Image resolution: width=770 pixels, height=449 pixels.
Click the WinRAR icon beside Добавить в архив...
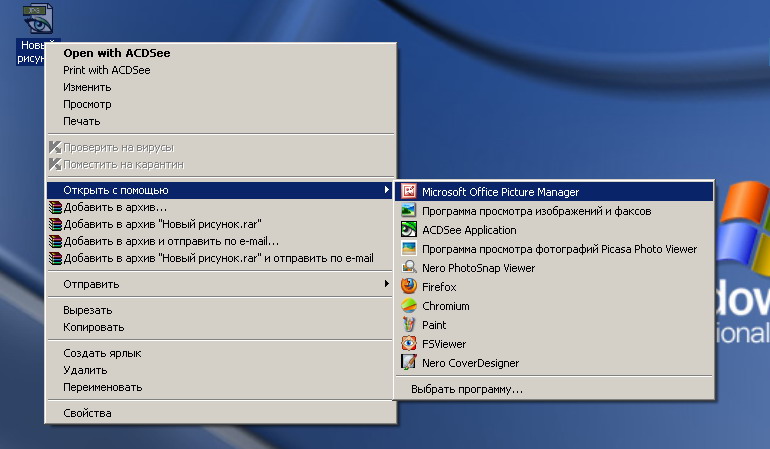(55, 207)
